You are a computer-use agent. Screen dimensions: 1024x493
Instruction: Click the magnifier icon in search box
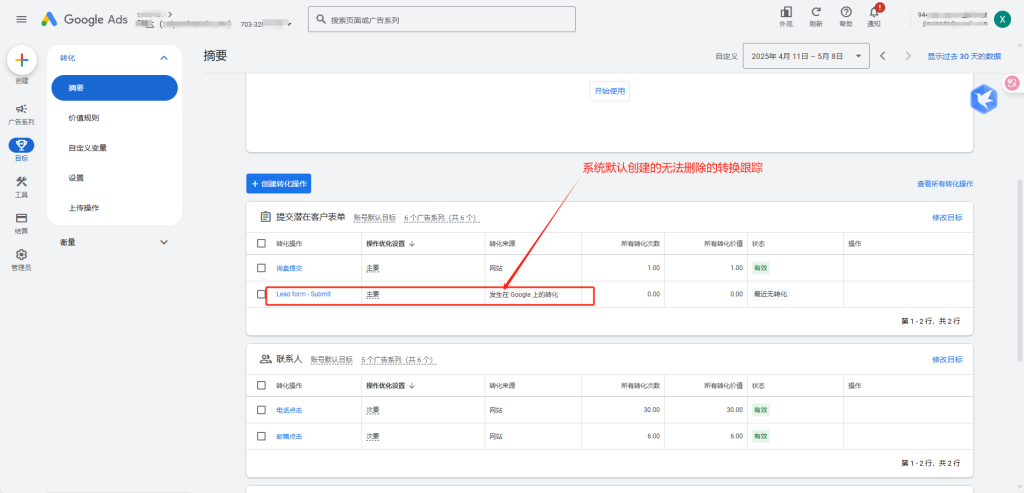pyautogui.click(x=321, y=20)
